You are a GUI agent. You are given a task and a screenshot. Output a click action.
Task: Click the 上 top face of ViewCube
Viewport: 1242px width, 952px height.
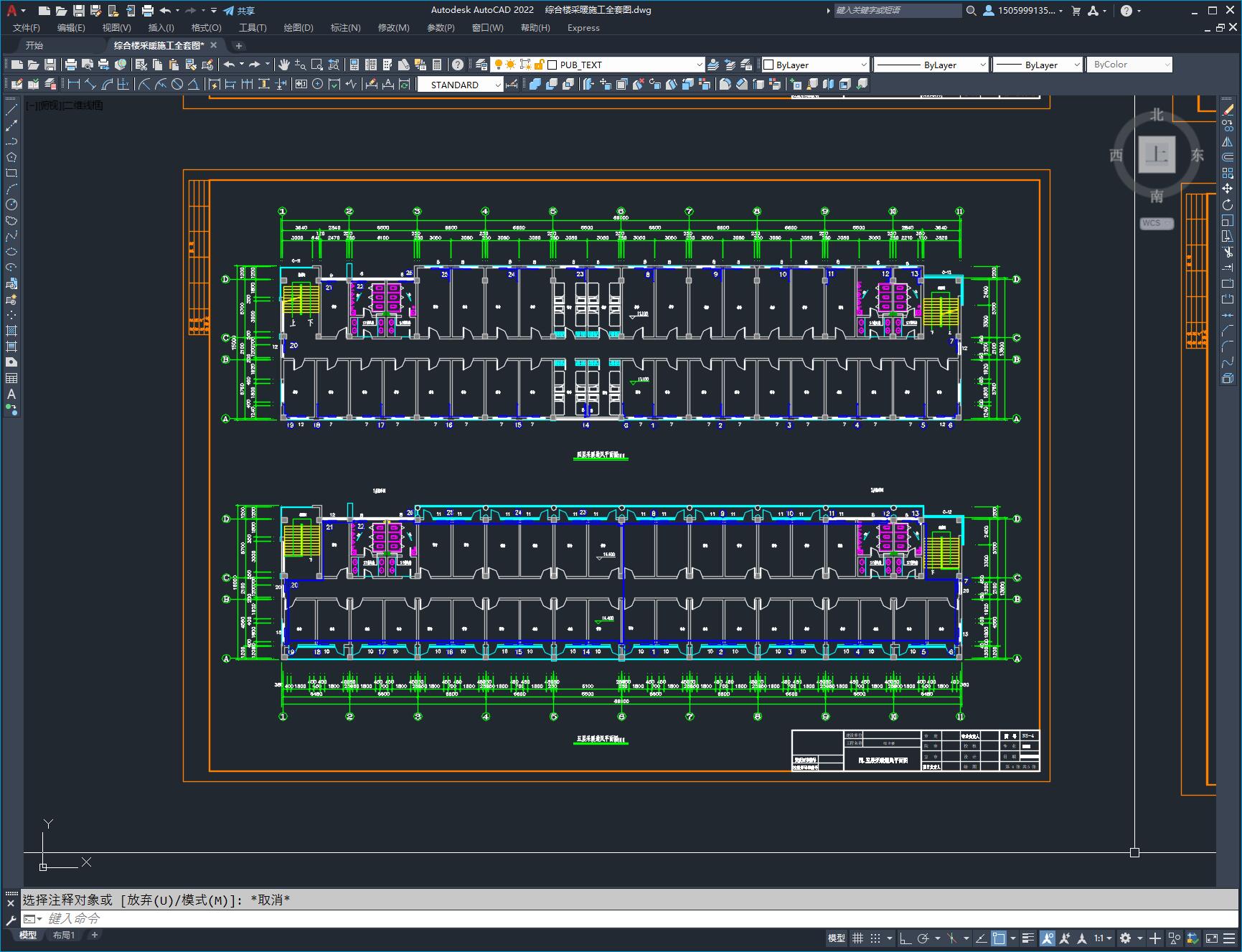pos(1157,154)
